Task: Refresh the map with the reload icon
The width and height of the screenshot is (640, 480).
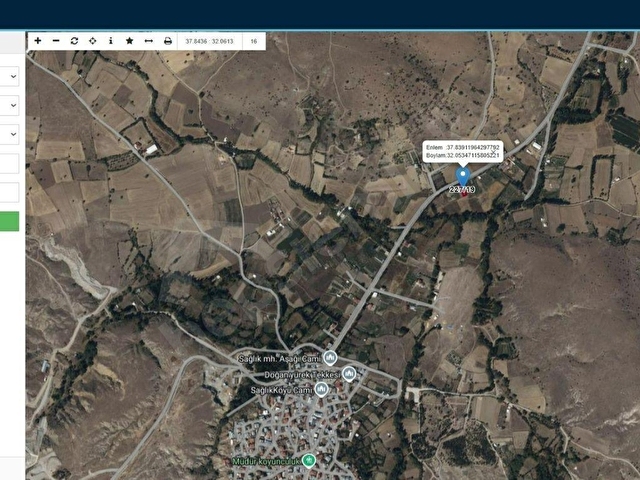Action: coord(74,41)
